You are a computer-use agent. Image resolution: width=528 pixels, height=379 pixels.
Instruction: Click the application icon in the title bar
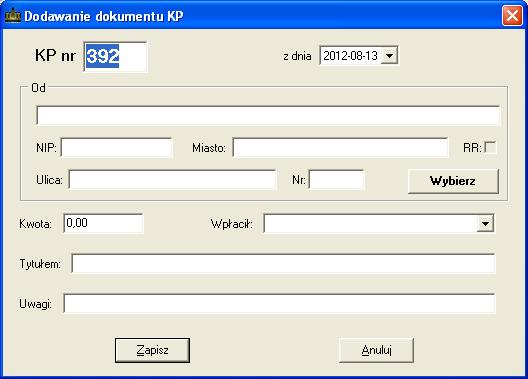(13, 16)
